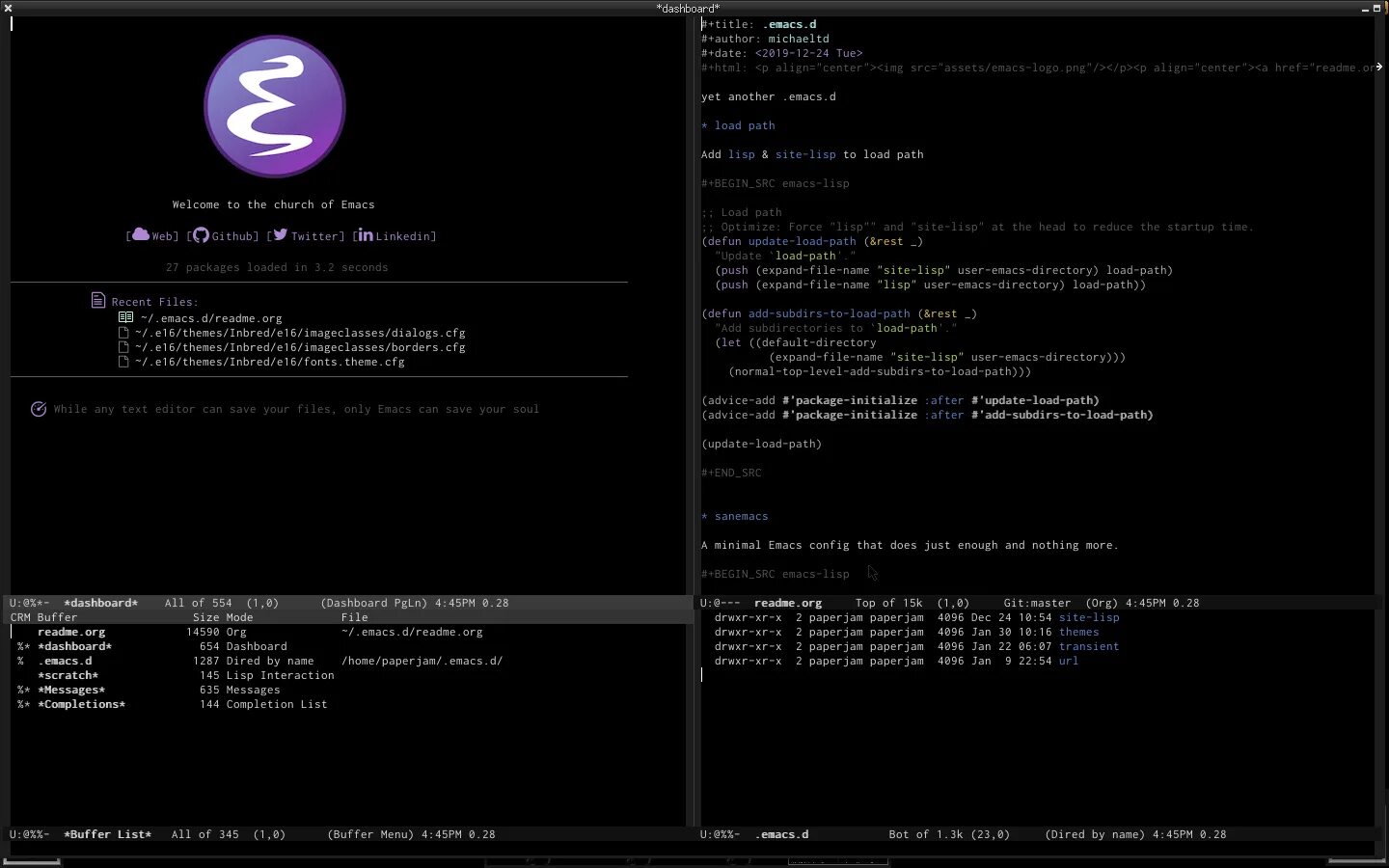
Task: Click the org date <2019-12-24 Tue>
Action: point(809,53)
